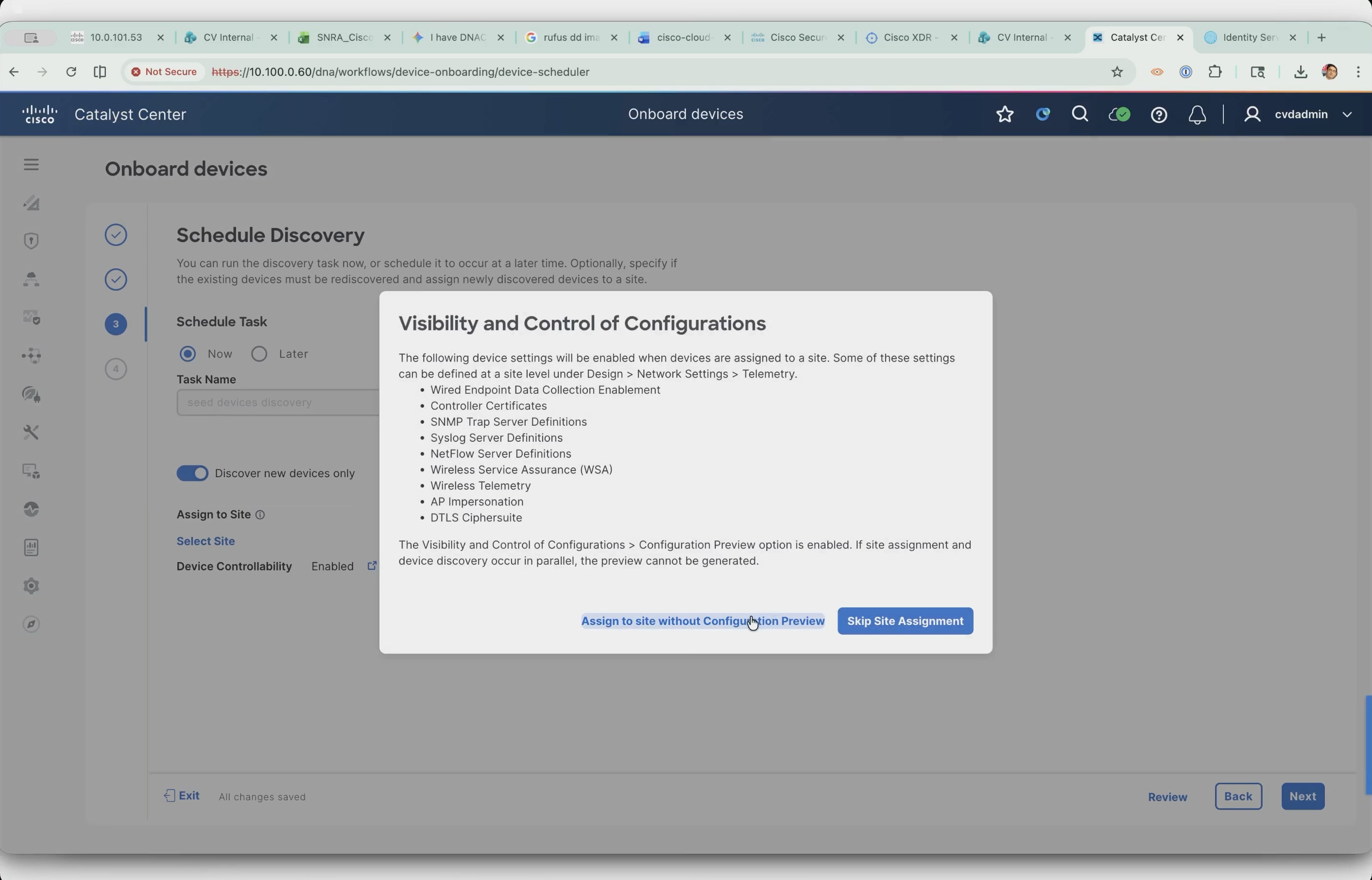Viewport: 1372px width, 880px height.
Task: Click Assign to site without Configuration Preview
Action: (x=703, y=621)
